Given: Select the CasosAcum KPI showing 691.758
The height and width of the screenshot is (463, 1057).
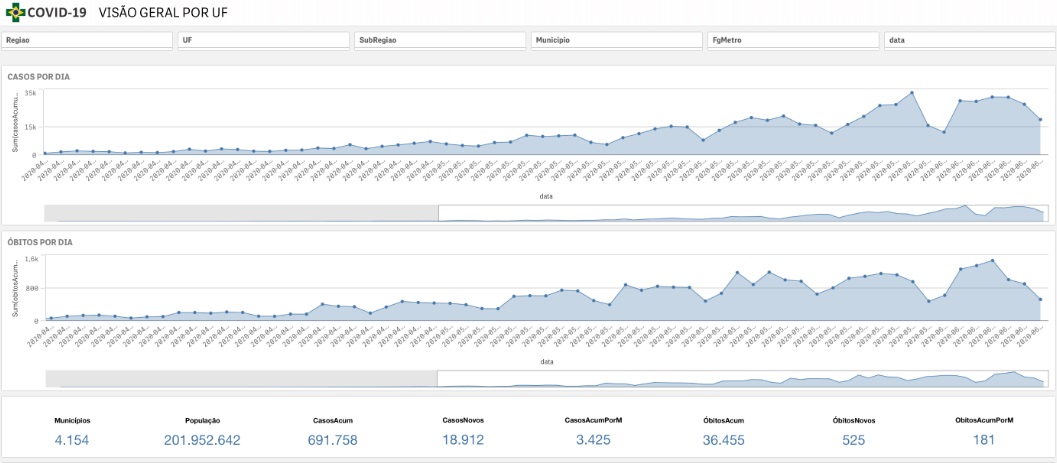Looking at the screenshot, I should click(331, 440).
